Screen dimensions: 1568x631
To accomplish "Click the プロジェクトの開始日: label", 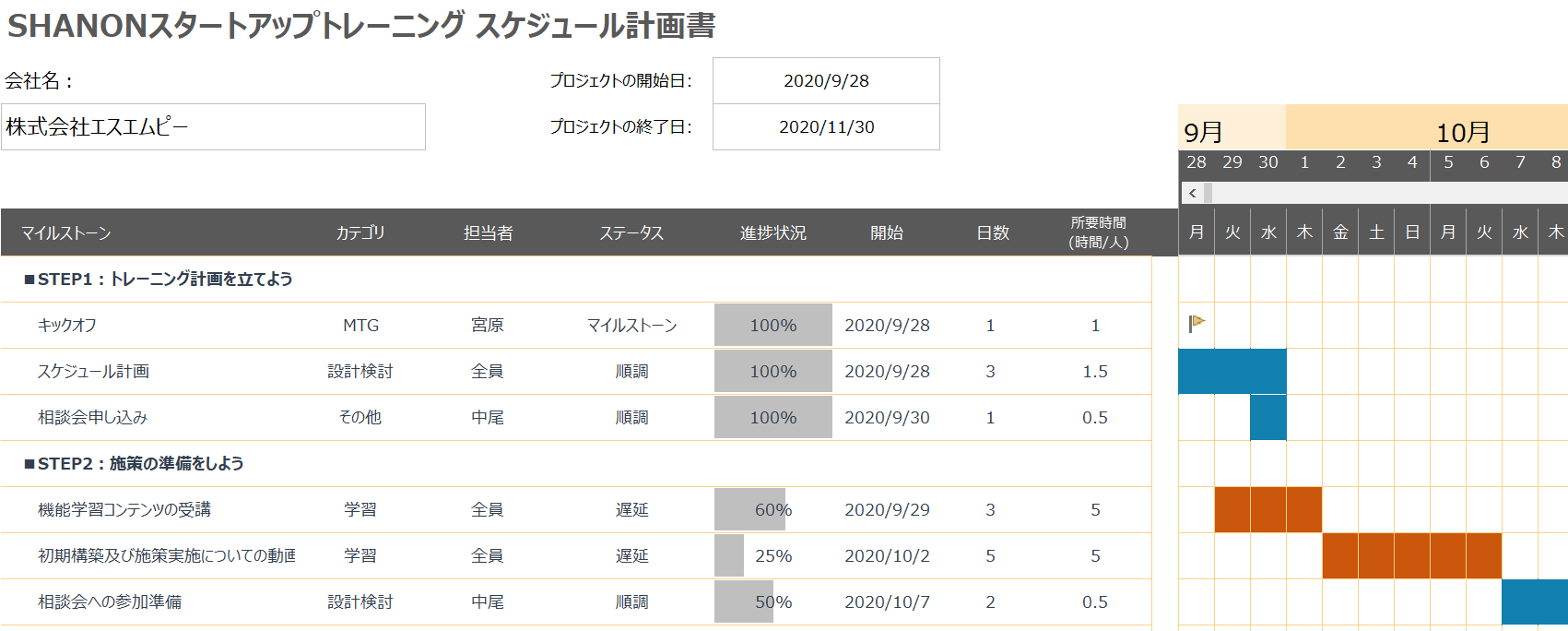I will click(x=620, y=80).
